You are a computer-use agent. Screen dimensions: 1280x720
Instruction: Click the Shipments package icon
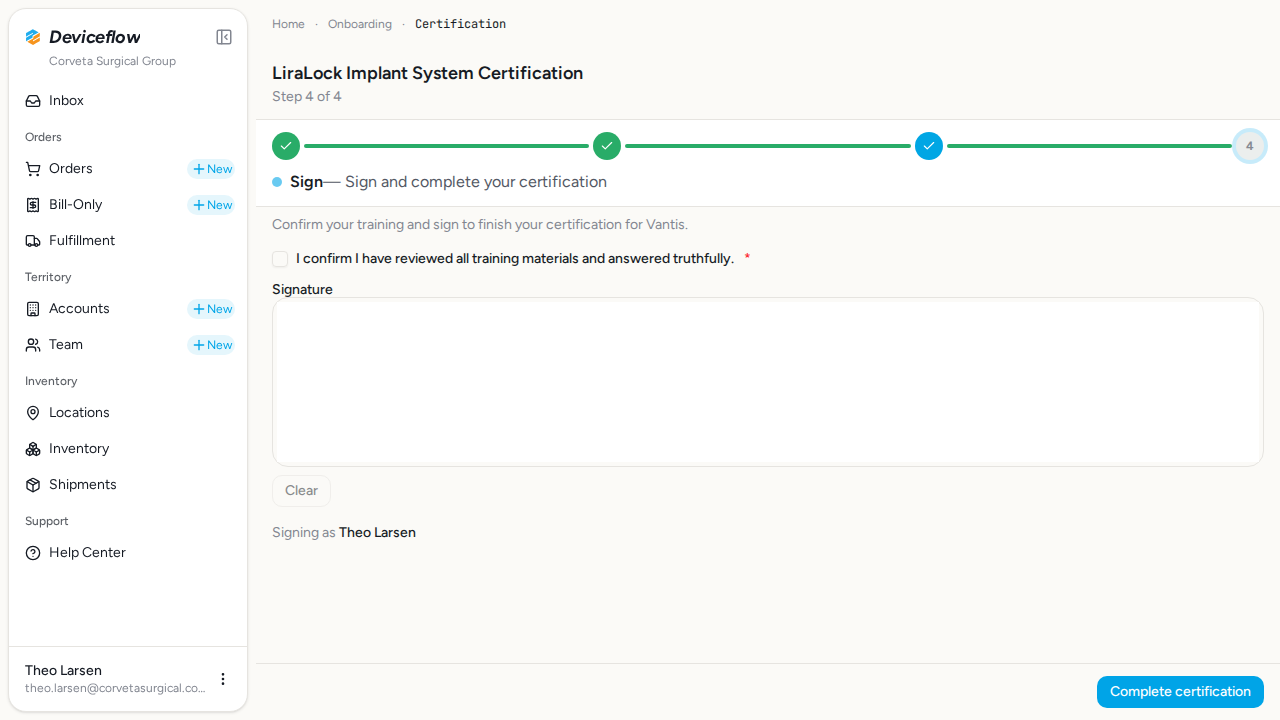33,485
